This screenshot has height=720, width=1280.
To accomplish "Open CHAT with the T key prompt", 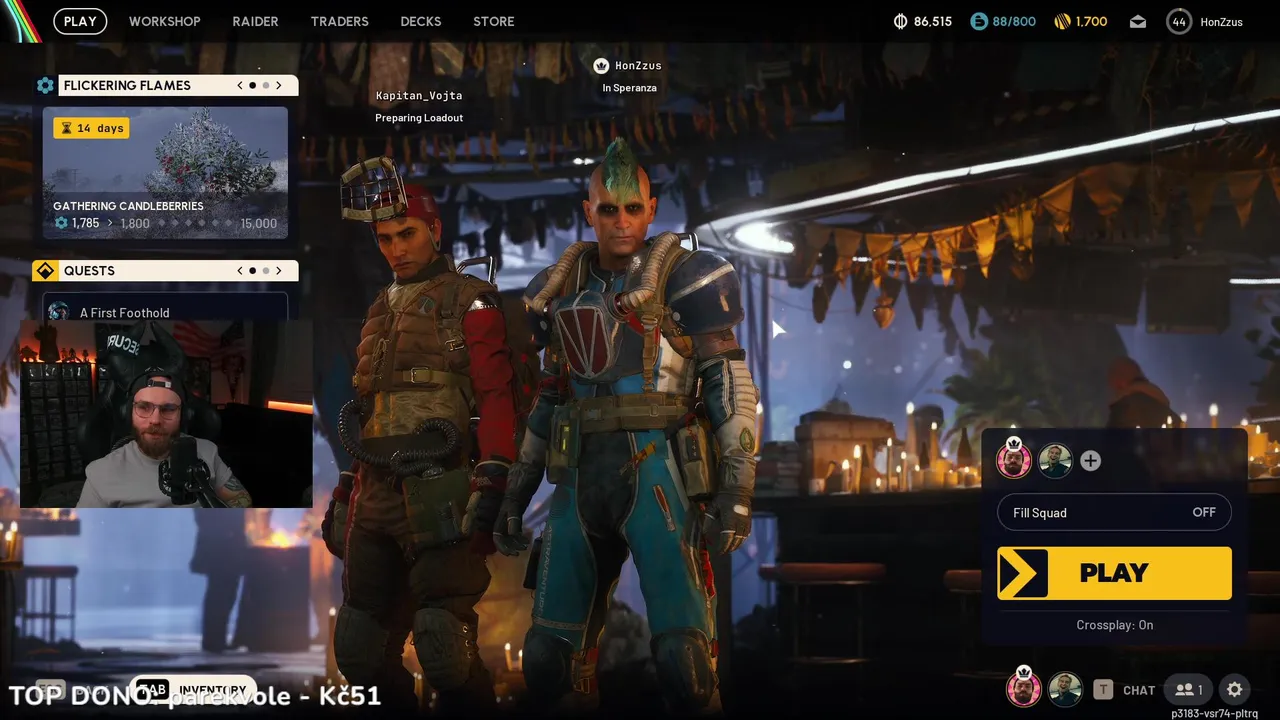I will point(1124,690).
